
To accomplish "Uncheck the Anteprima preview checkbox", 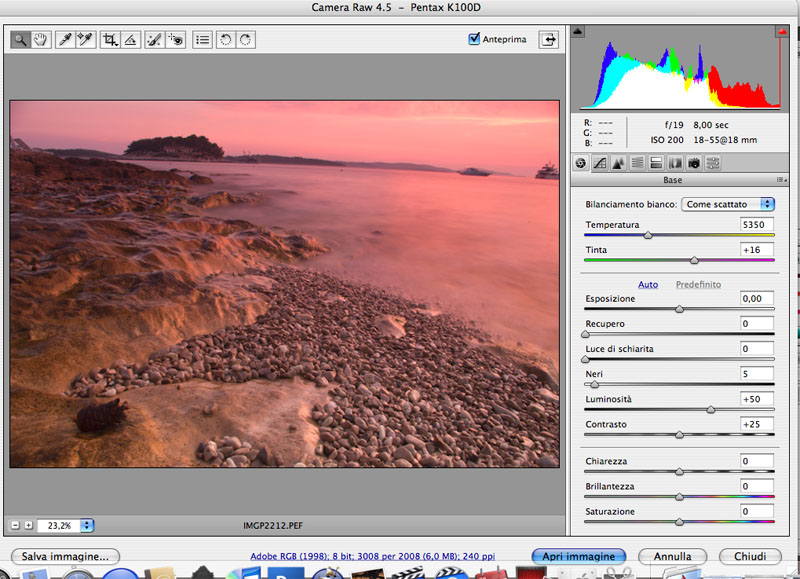I will point(474,39).
